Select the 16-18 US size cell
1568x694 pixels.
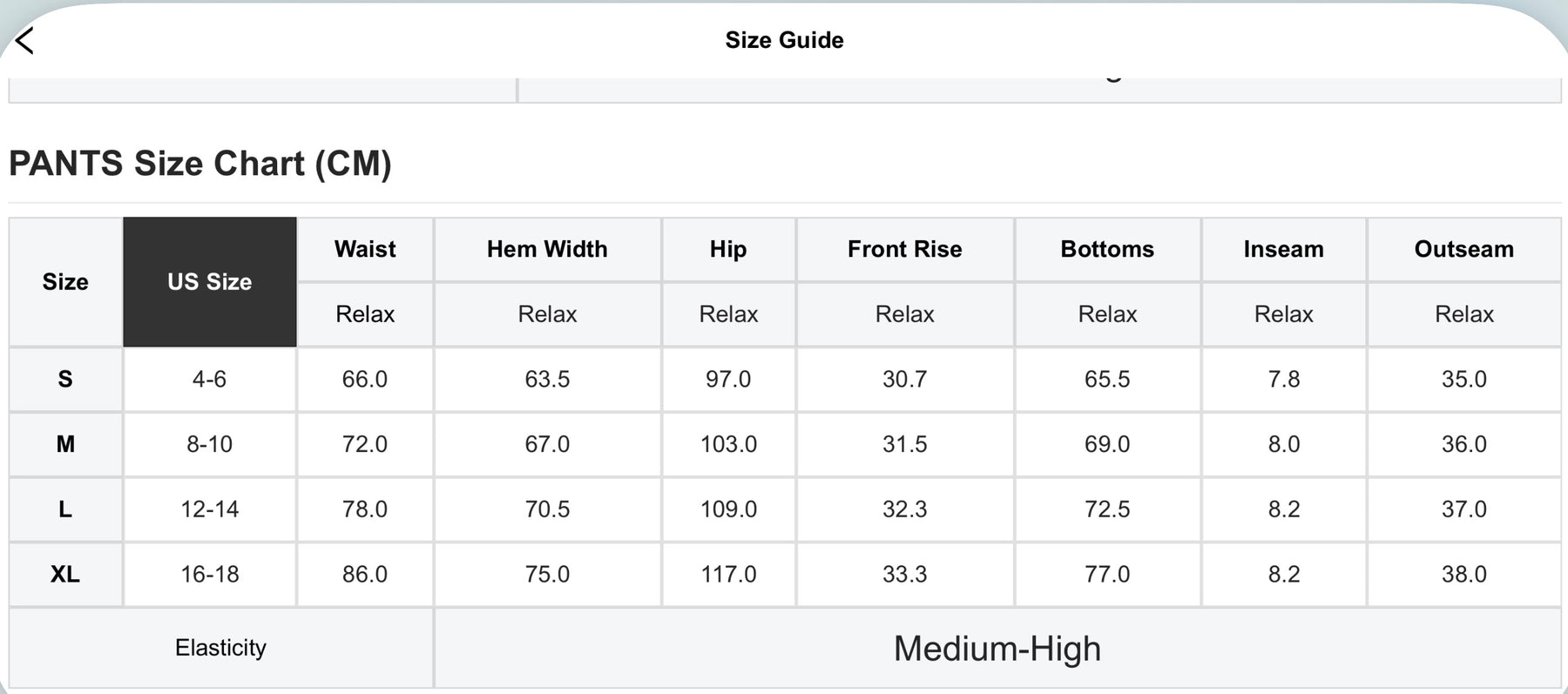209,575
